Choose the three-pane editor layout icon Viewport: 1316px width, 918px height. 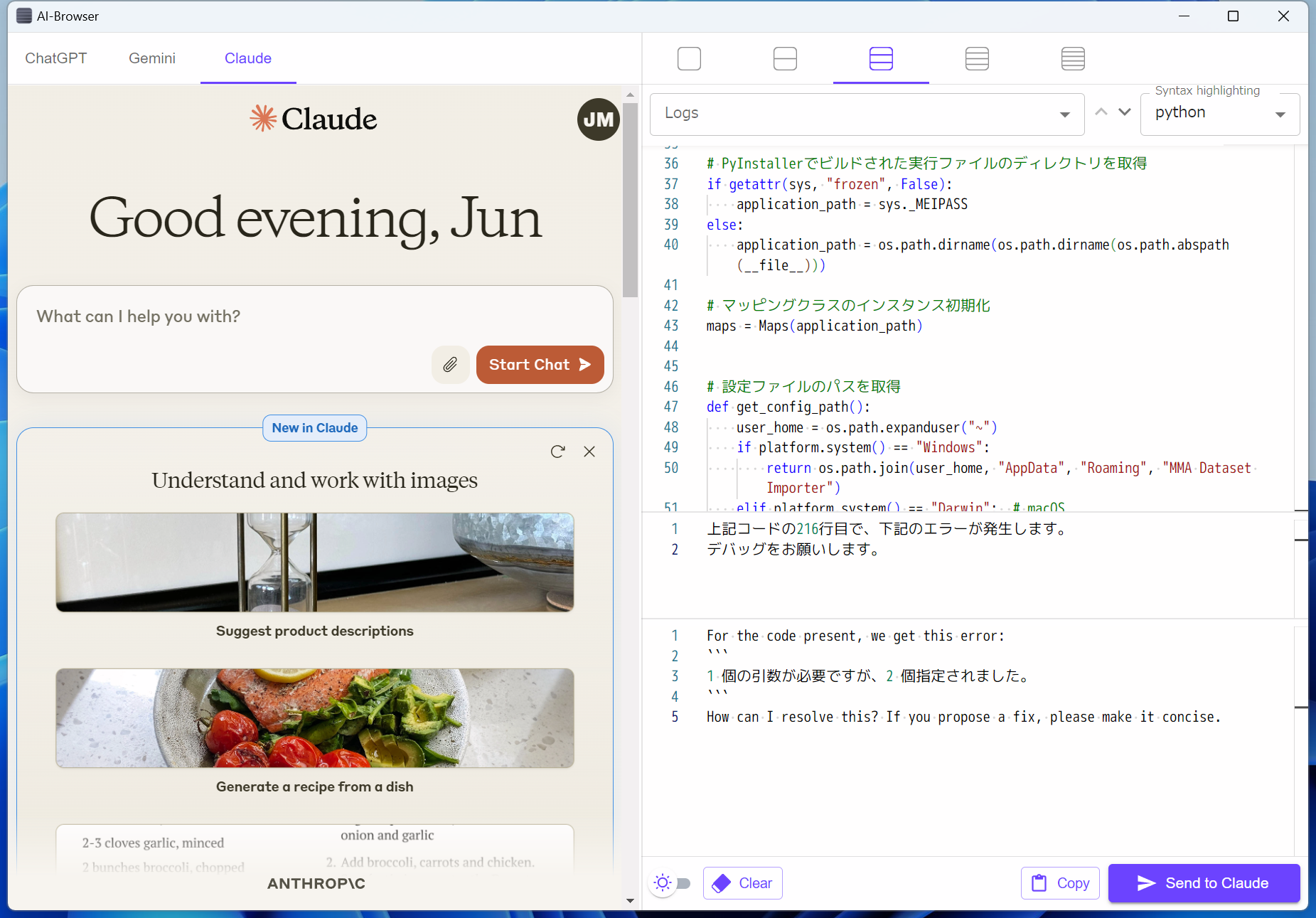click(881, 58)
